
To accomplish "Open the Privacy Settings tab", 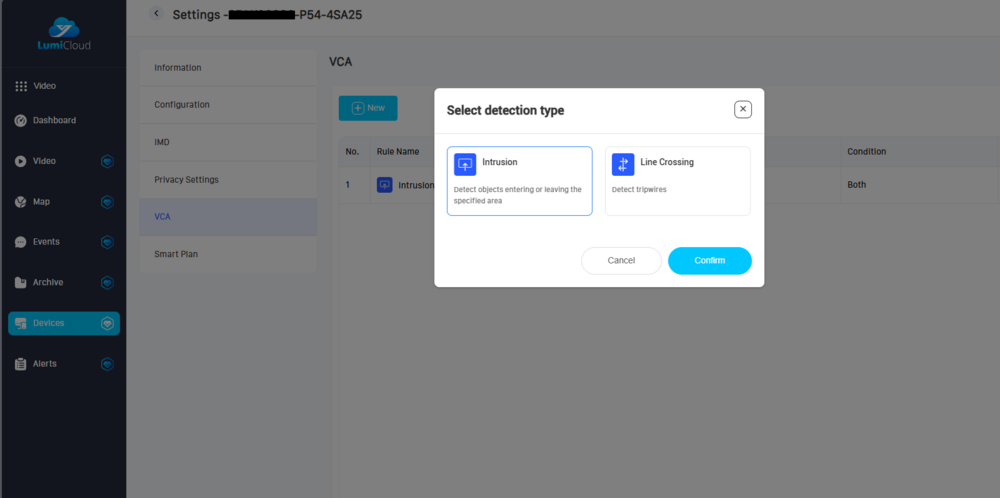I will coord(186,180).
